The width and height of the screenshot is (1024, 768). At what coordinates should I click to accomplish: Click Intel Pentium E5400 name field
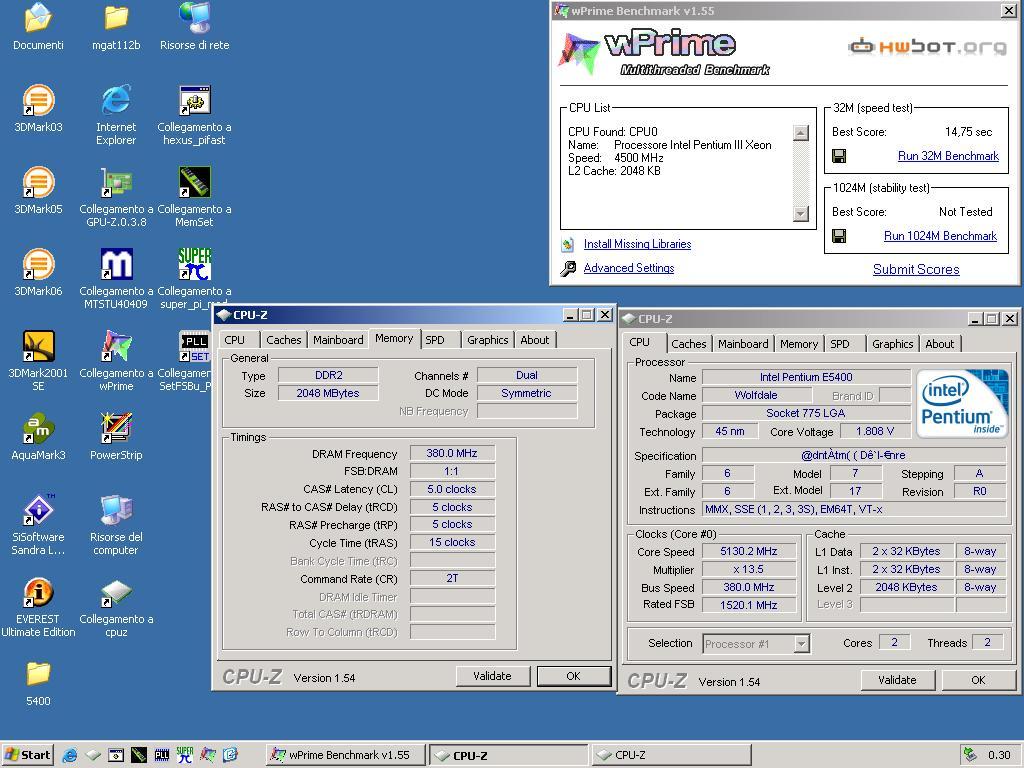pos(806,377)
